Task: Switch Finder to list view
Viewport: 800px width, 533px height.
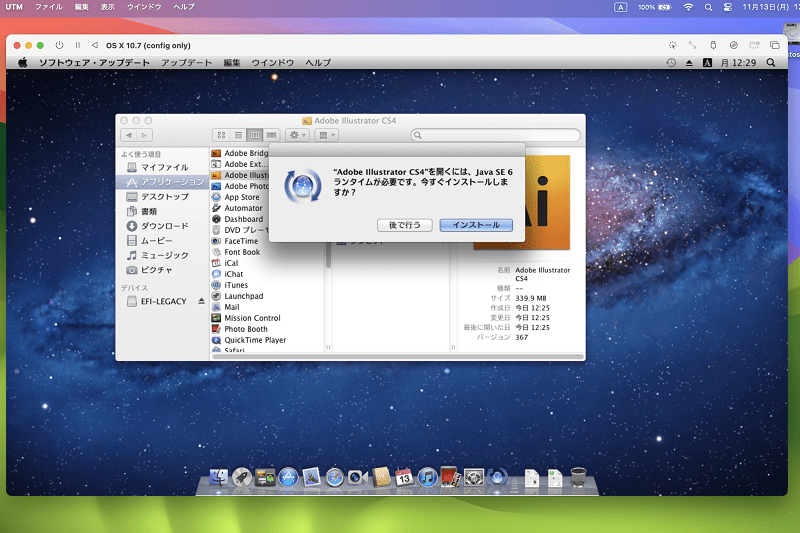Action: point(238,135)
